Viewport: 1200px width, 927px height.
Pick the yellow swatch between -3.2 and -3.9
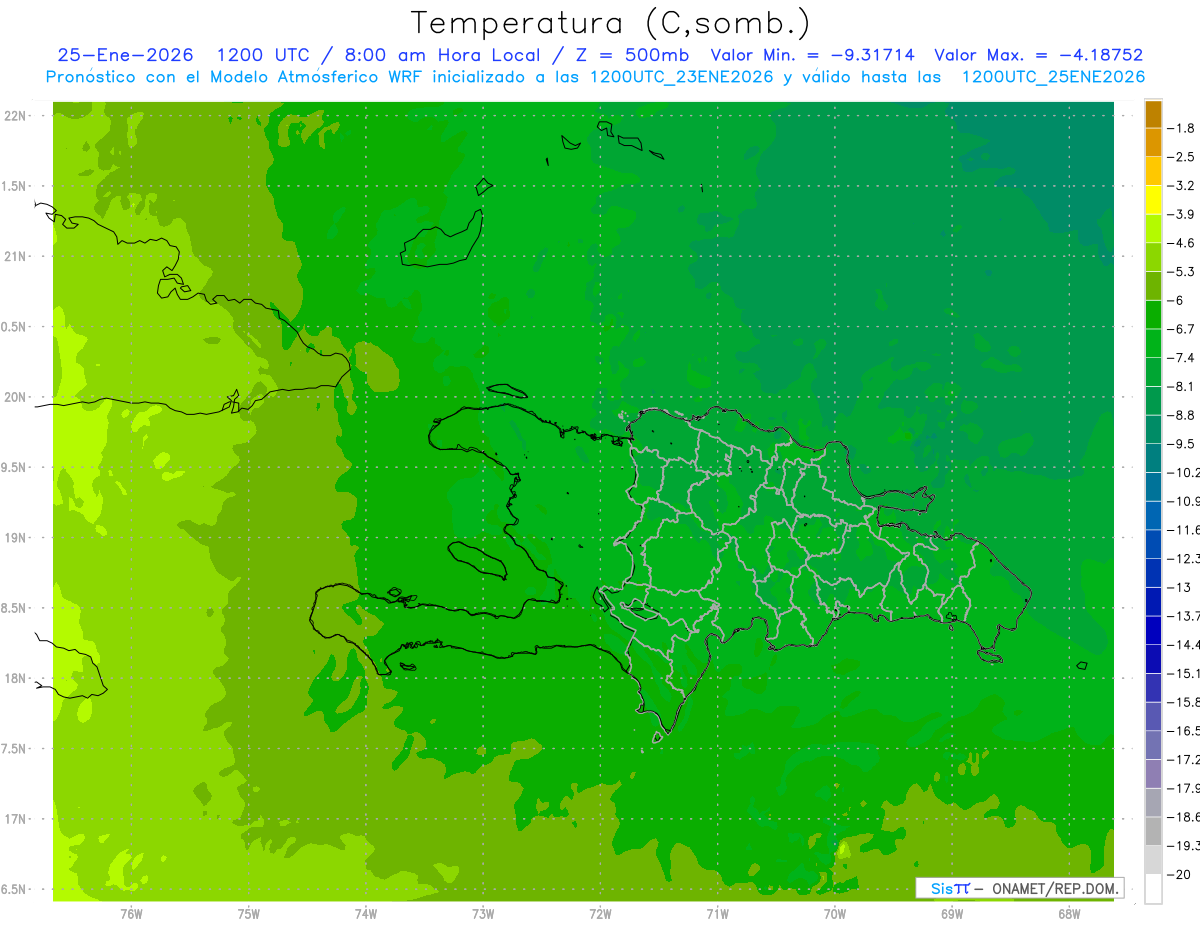point(1153,200)
